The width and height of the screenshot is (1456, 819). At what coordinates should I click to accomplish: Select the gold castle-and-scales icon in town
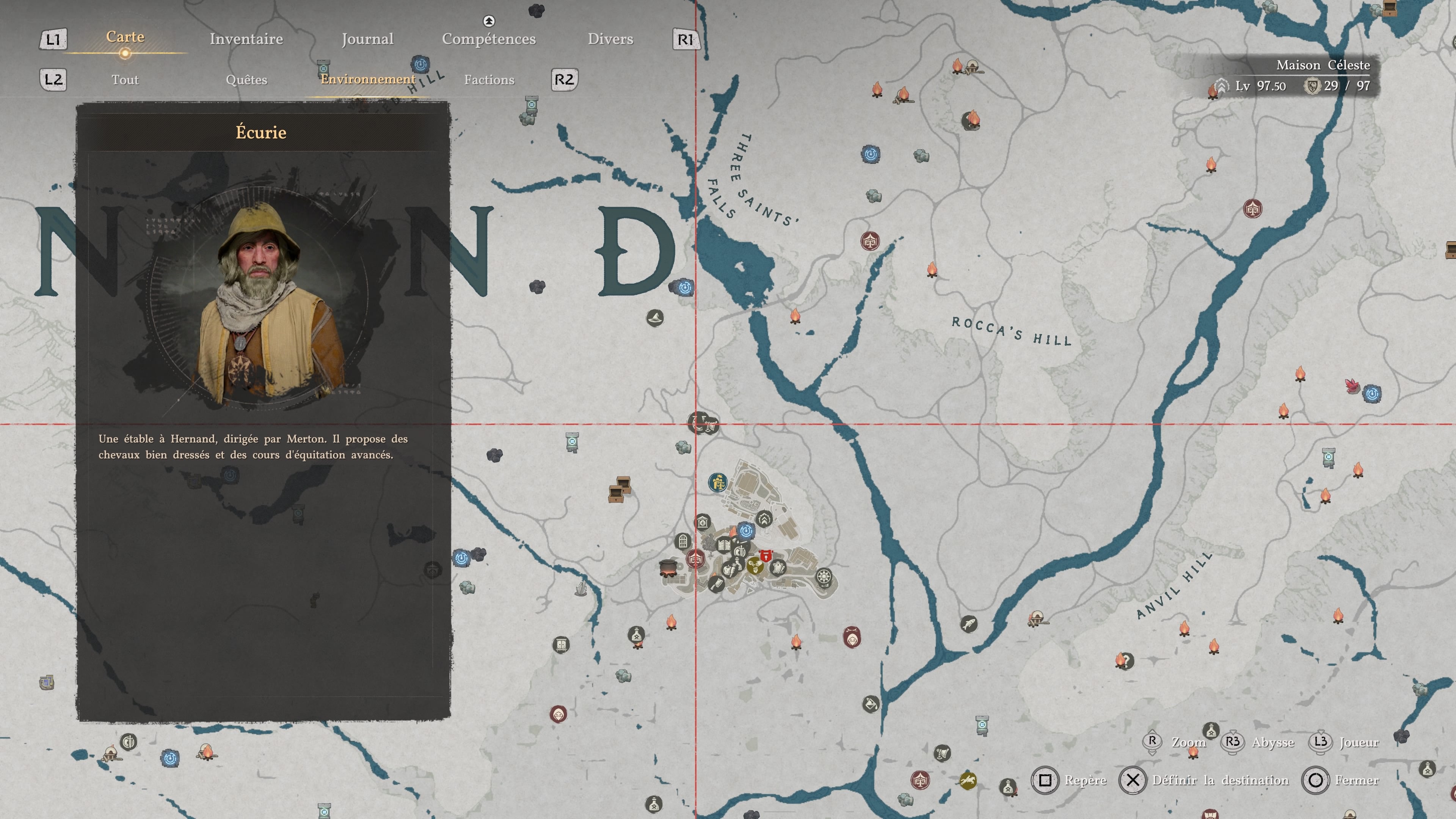click(718, 483)
